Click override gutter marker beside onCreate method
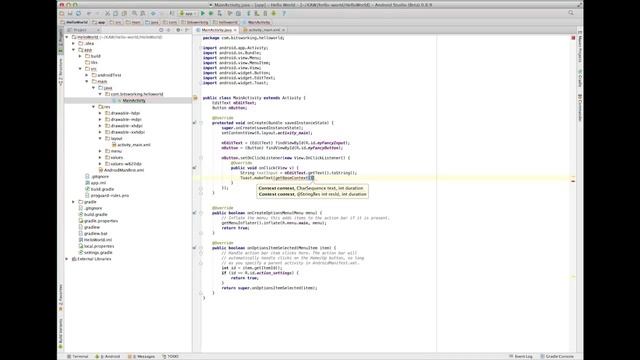The image size is (640, 360). coord(195,122)
